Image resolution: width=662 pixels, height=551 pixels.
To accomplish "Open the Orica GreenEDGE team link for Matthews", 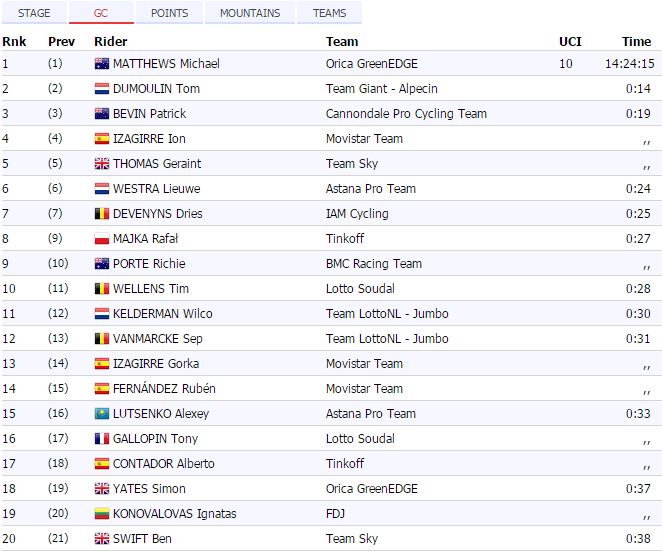I will click(x=372, y=64).
